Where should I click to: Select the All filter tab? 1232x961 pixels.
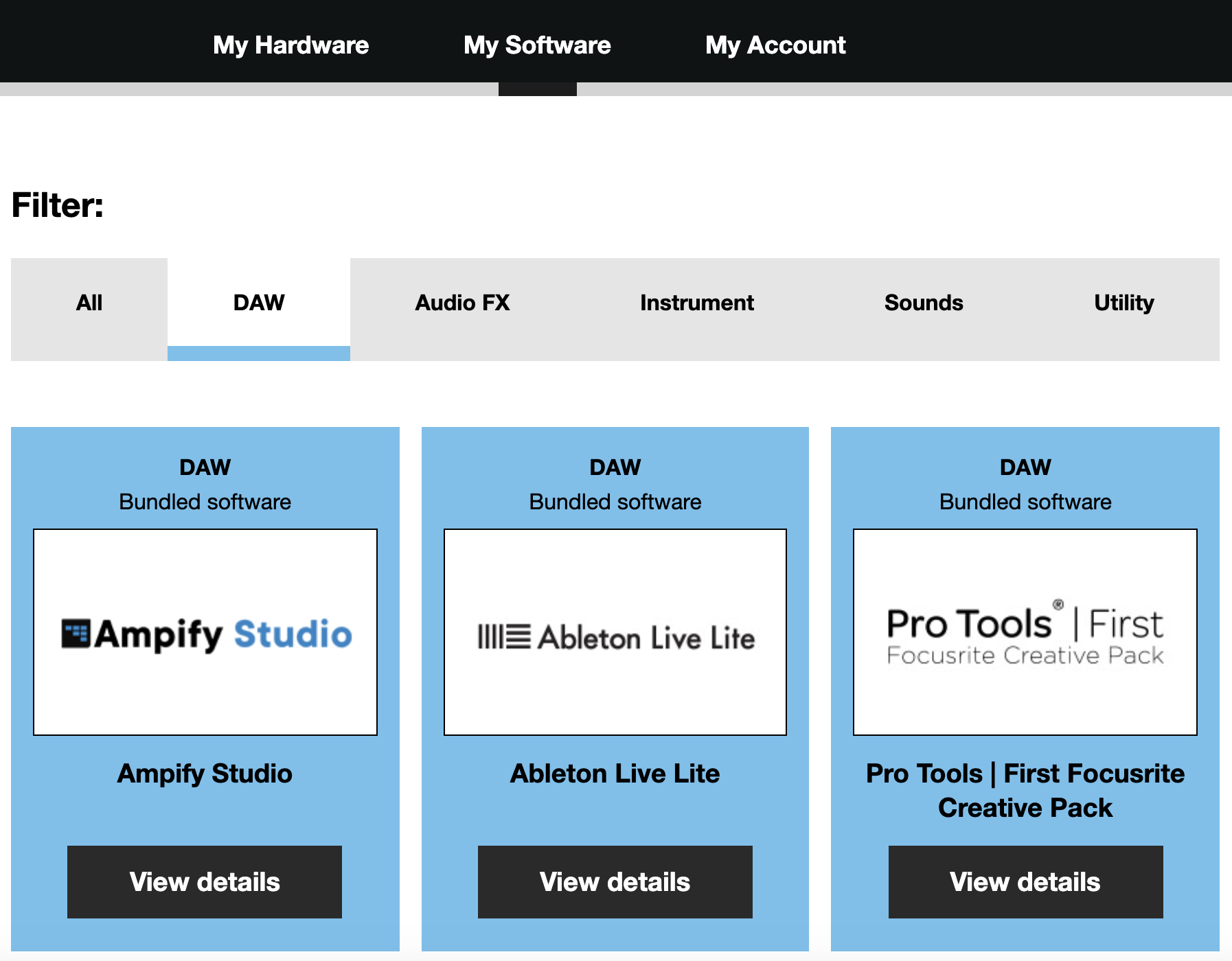(89, 302)
